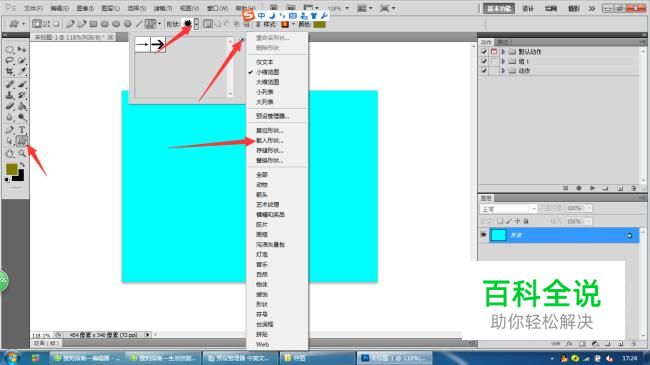Toggle checkbox for 组 1 action set
This screenshot has width=650, height=365.
[x=484, y=61]
